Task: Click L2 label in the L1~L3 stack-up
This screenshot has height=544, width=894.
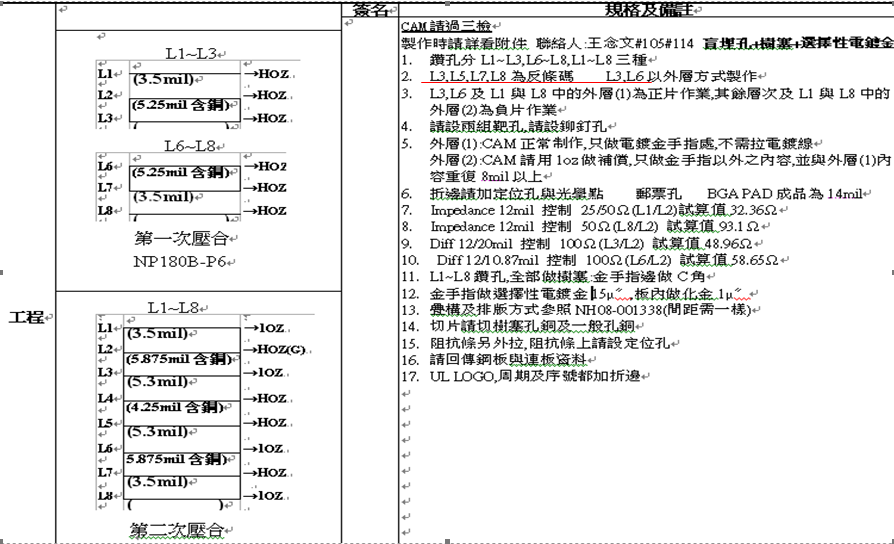Action: tap(106, 95)
